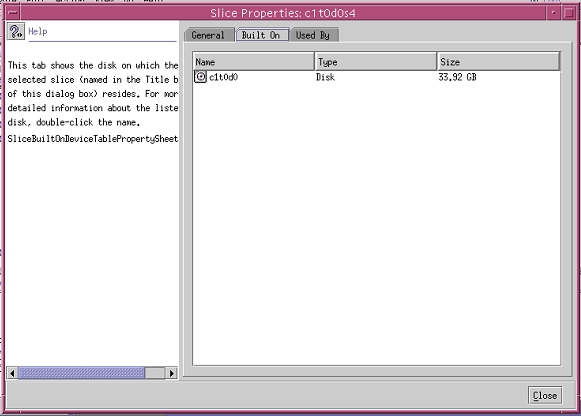
Task: Select the Built On tab
Action: pos(262,35)
